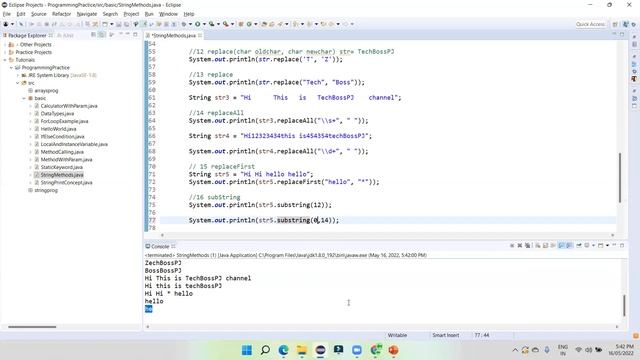Minimize the Console view panel

pos(614,245)
